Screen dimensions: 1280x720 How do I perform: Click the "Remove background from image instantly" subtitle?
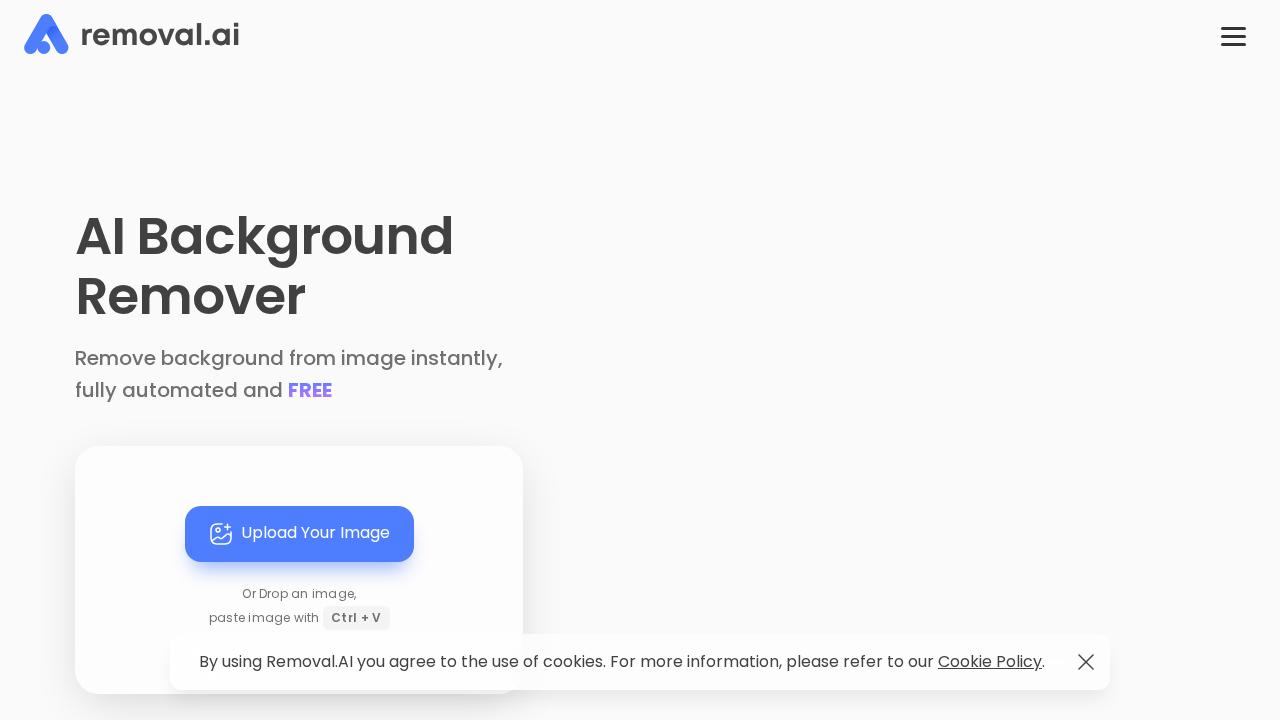[288, 358]
